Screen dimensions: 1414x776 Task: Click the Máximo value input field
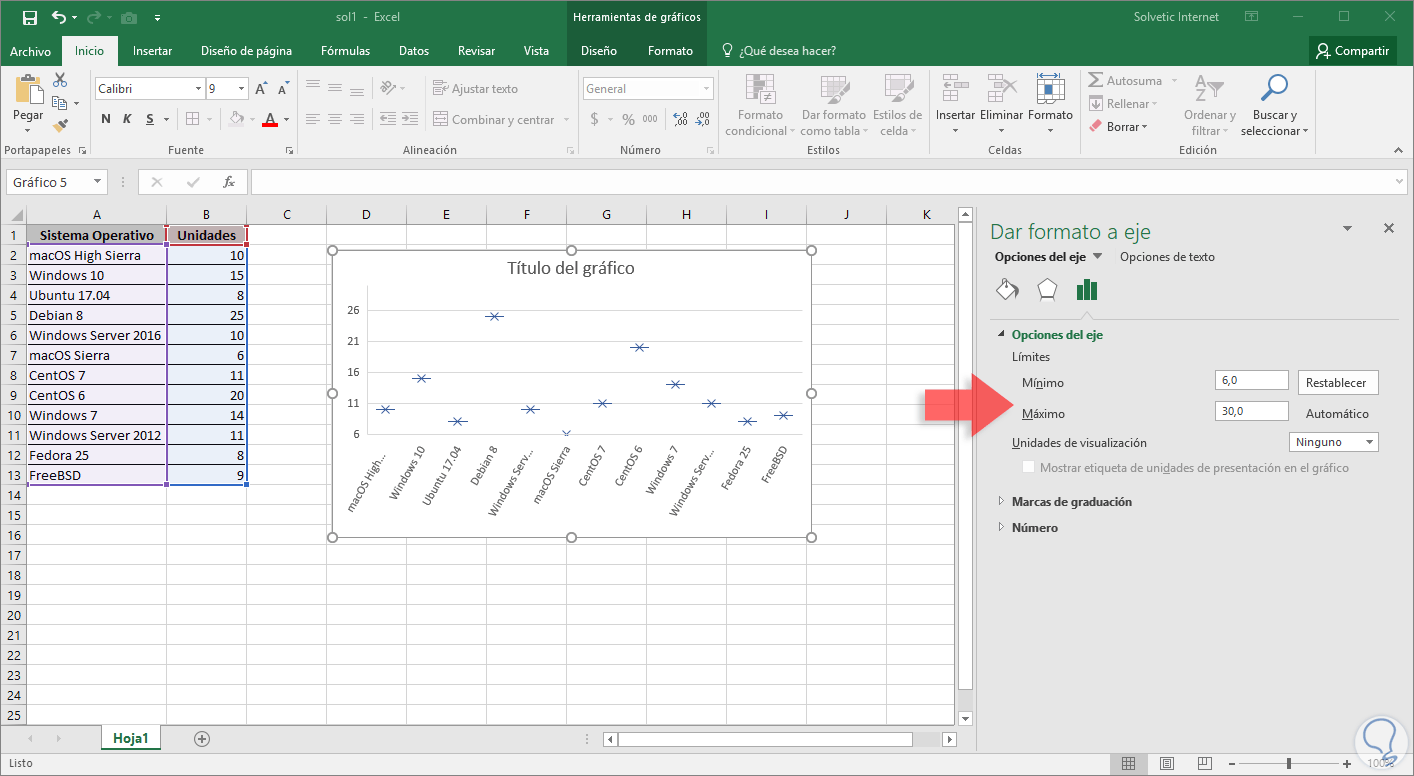(x=1251, y=412)
